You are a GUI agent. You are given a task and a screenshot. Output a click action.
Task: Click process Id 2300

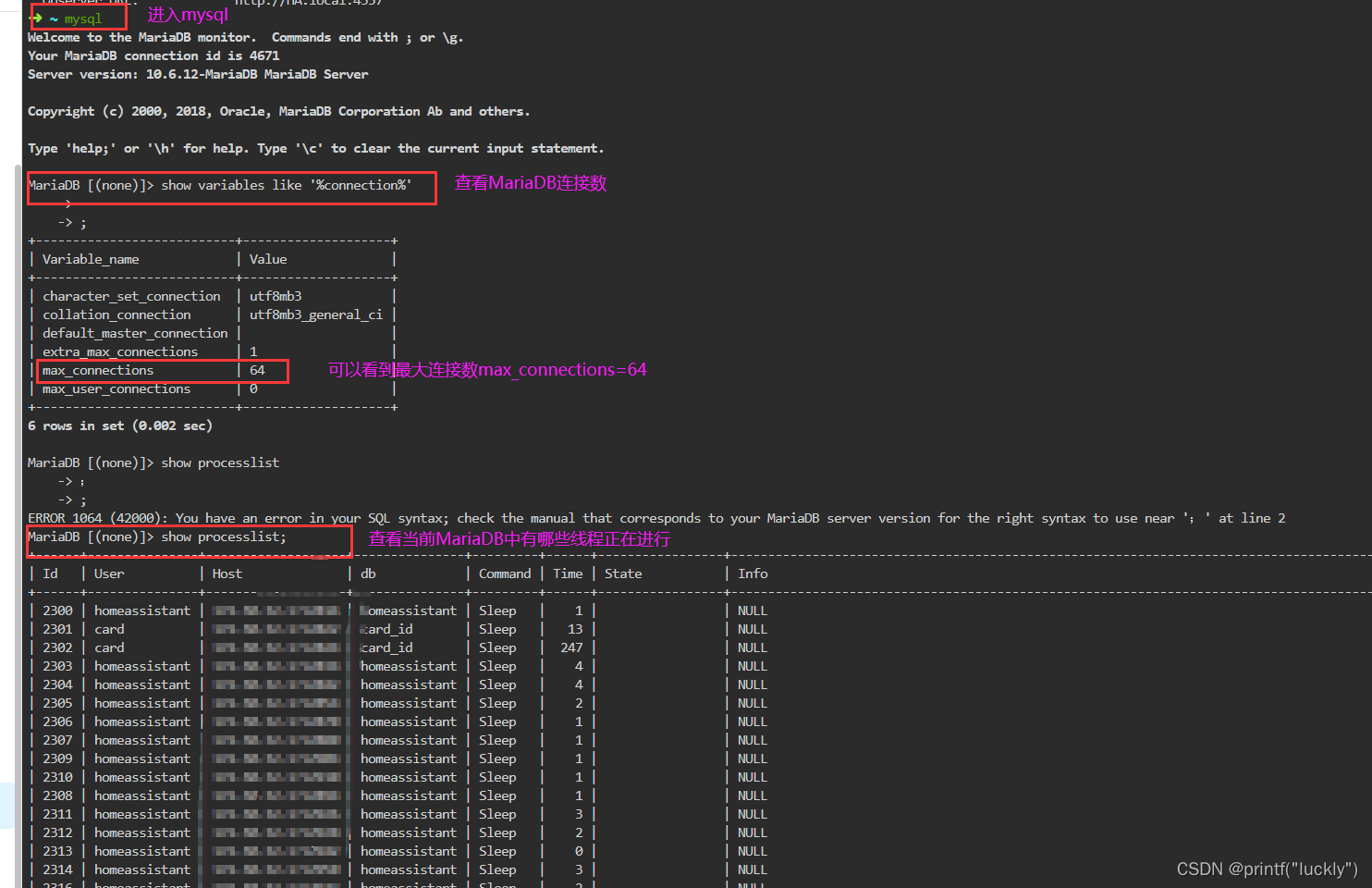tap(57, 610)
